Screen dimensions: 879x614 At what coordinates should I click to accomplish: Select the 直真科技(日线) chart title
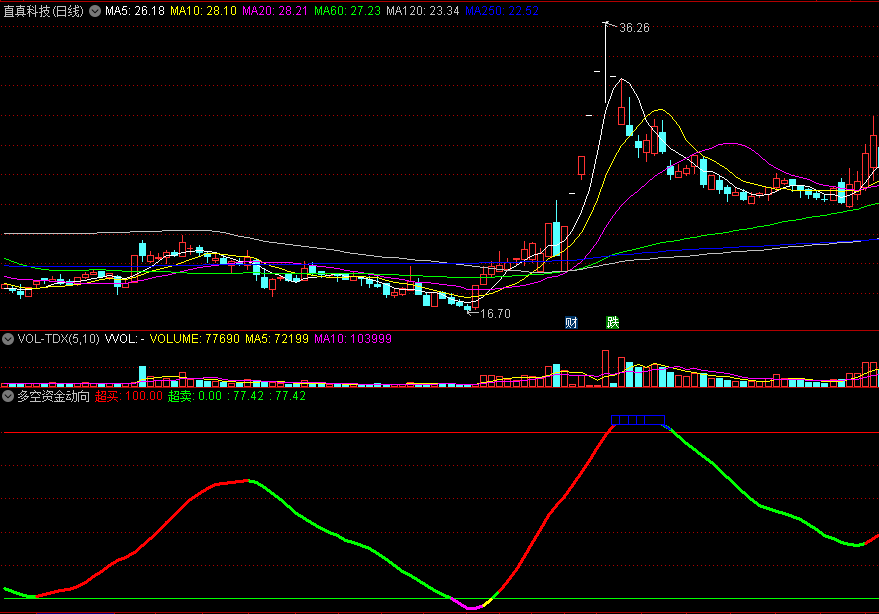click(x=43, y=11)
